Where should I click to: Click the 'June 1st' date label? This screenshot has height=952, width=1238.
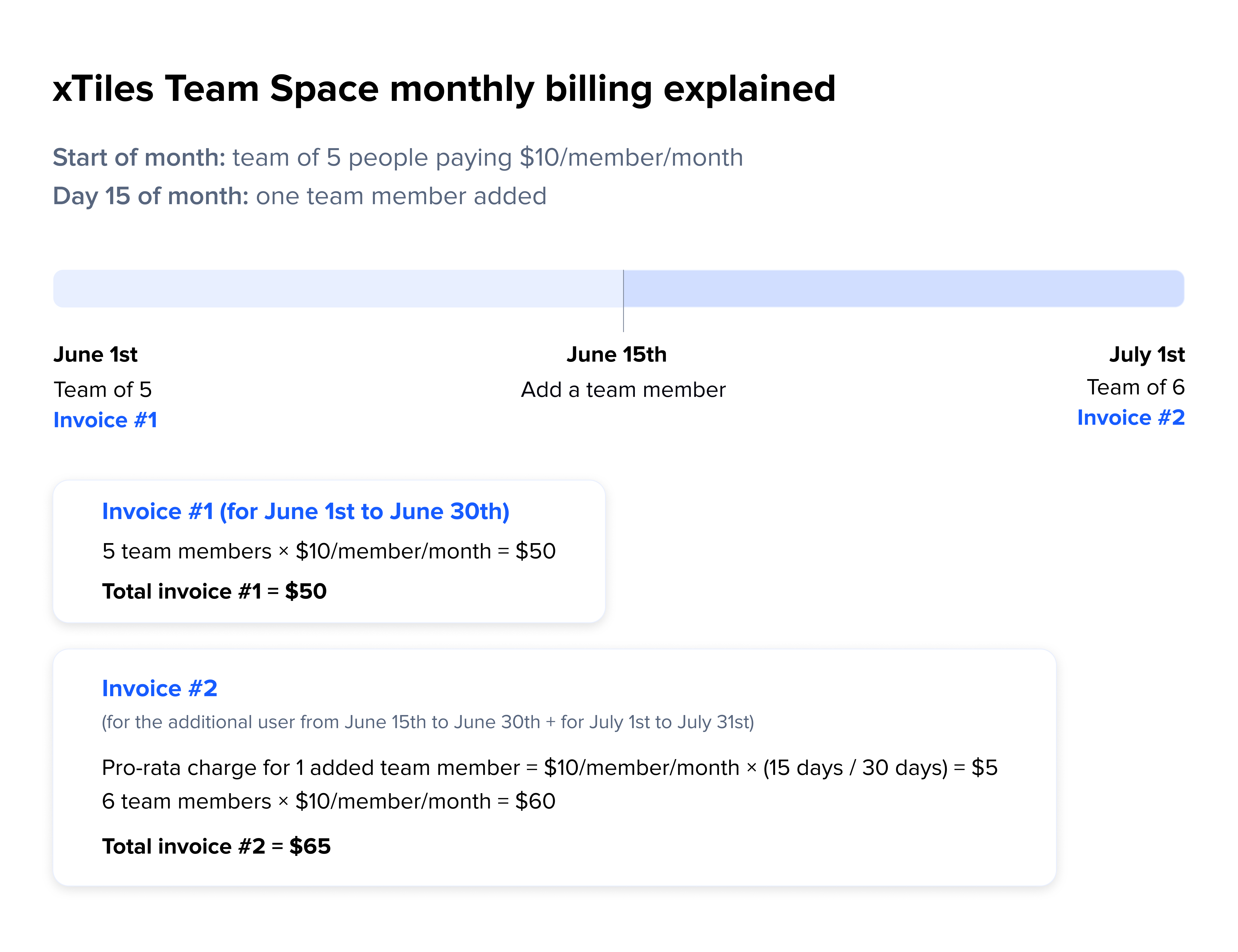(x=95, y=354)
